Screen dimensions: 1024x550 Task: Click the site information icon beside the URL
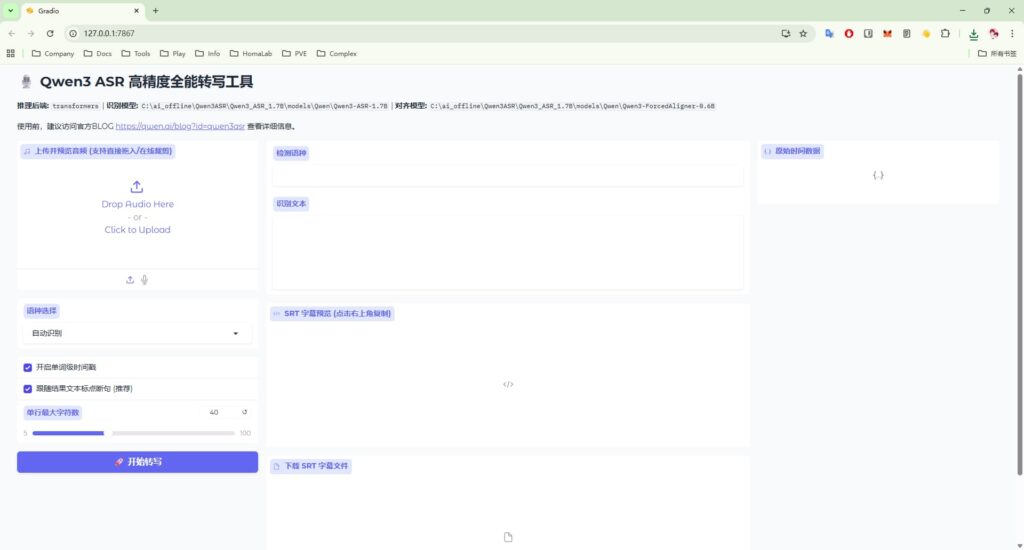[73, 33]
